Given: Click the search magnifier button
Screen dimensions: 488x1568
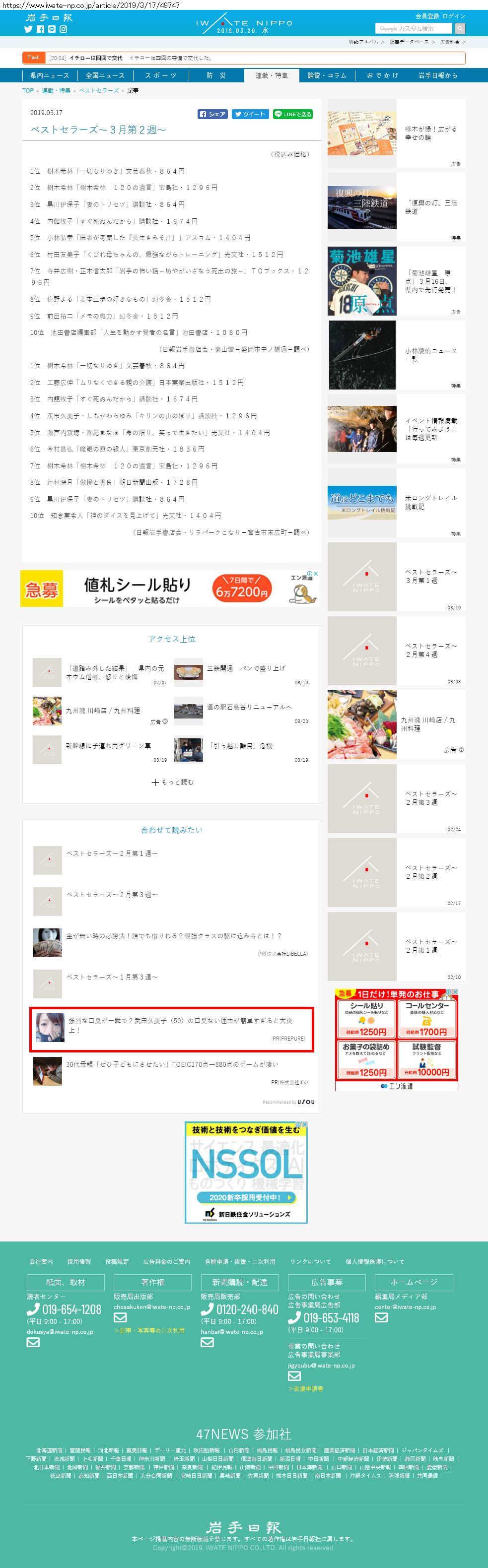Looking at the screenshot, I should click(x=460, y=29).
